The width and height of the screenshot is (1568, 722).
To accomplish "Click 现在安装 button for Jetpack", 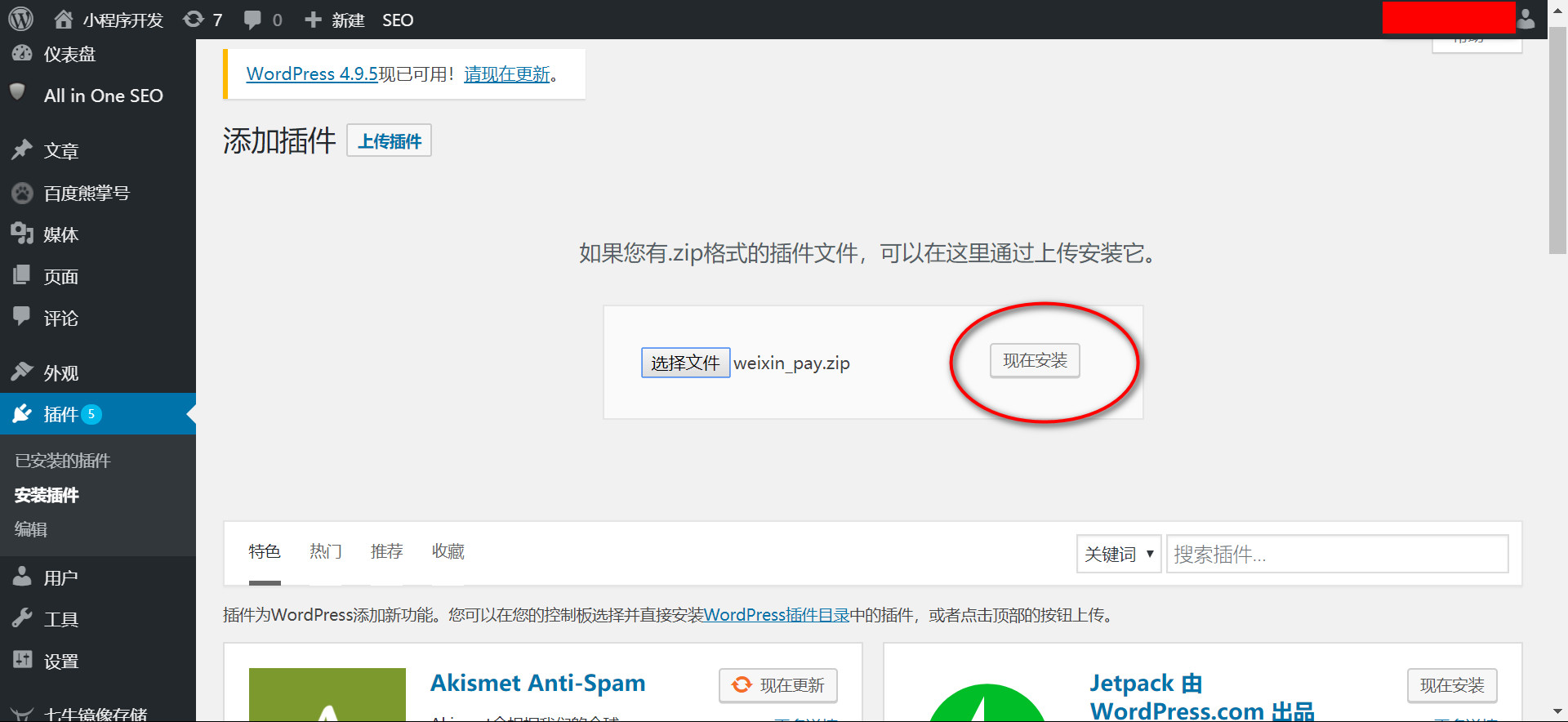I will point(1452,685).
